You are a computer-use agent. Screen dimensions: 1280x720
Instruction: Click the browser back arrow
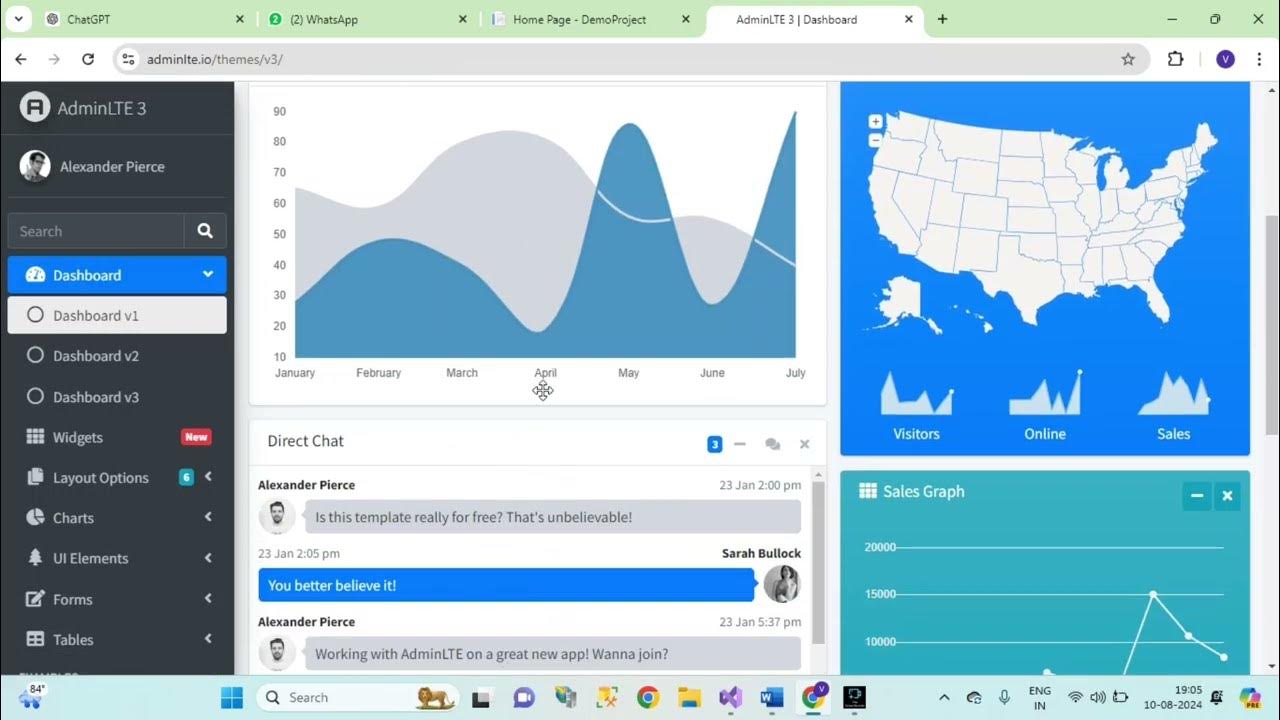(x=21, y=59)
